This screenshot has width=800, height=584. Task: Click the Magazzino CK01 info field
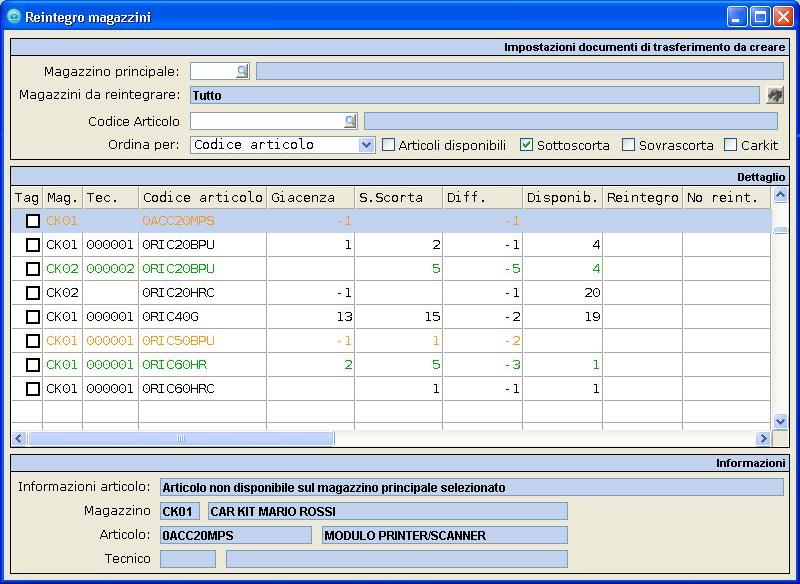point(180,511)
